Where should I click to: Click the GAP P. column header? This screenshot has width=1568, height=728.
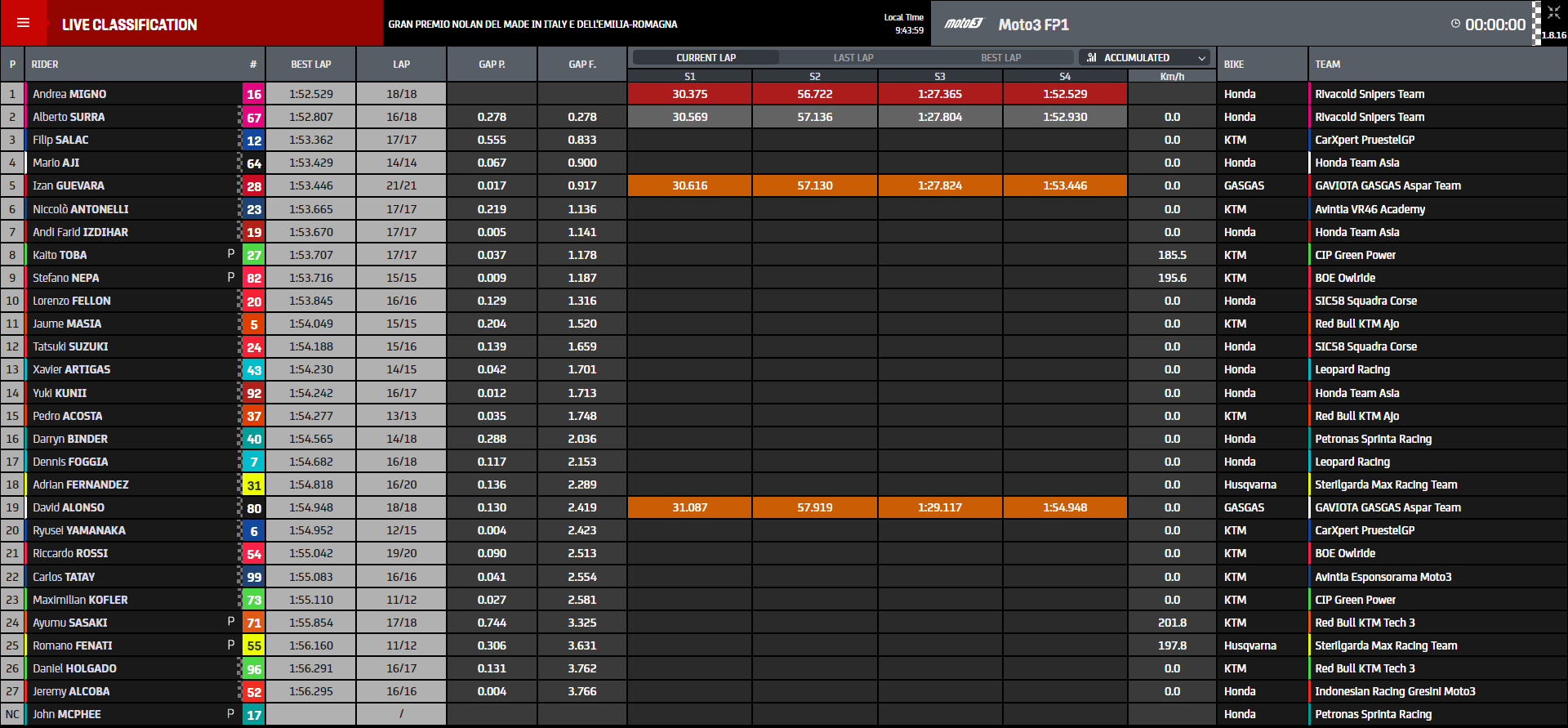[x=492, y=64]
